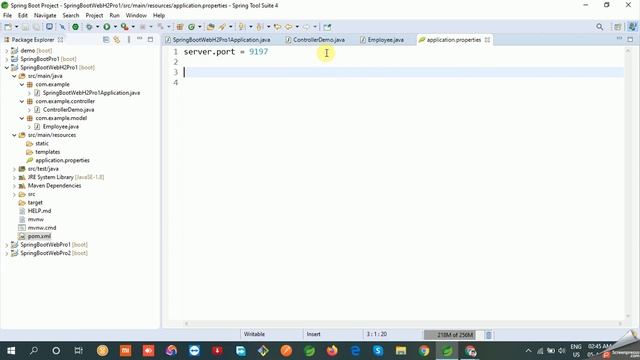Image resolution: width=640 pixels, height=360 pixels.
Task: Click the Back navigation arrow icon
Action: pyautogui.click(x=289, y=27)
